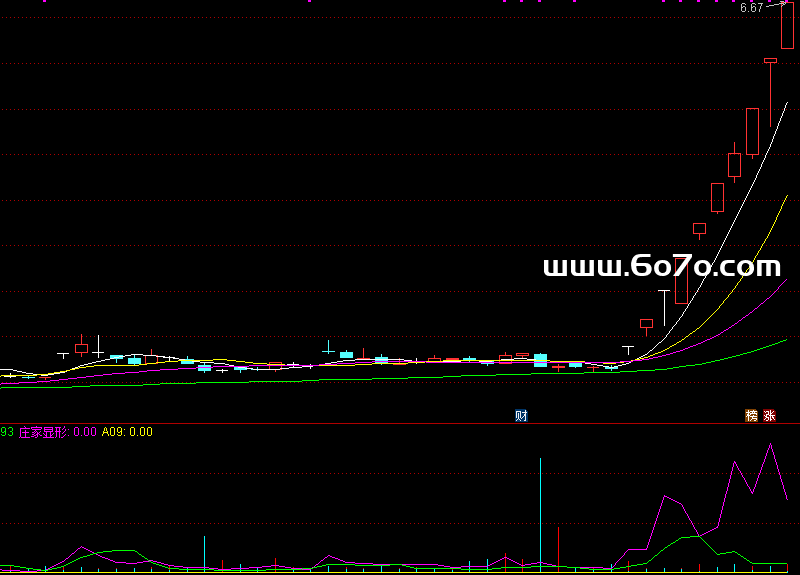800x575 pixels.
Task: Select the 6.67 high price label
Action: 752,8
